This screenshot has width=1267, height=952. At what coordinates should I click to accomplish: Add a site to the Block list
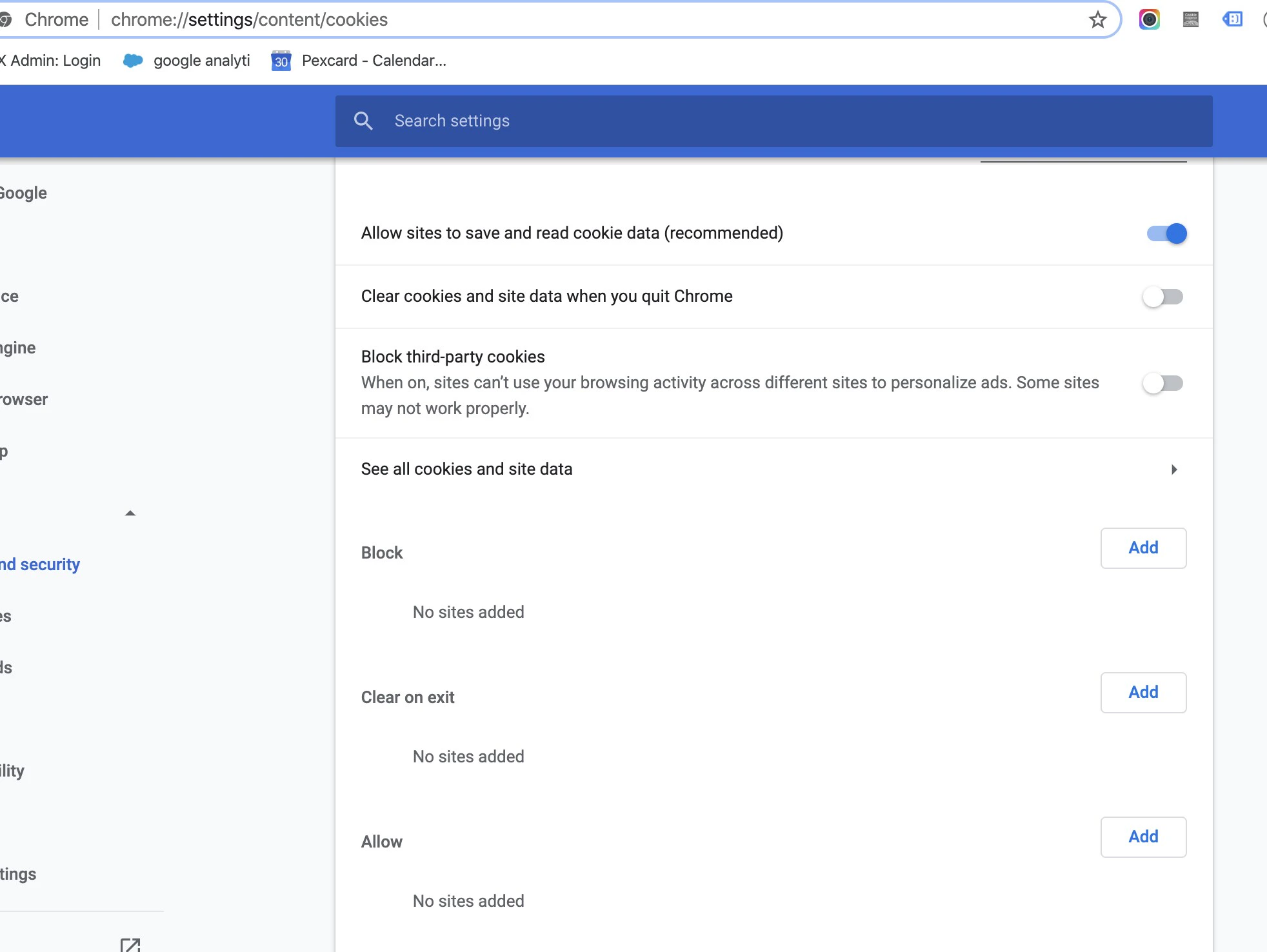1143,548
